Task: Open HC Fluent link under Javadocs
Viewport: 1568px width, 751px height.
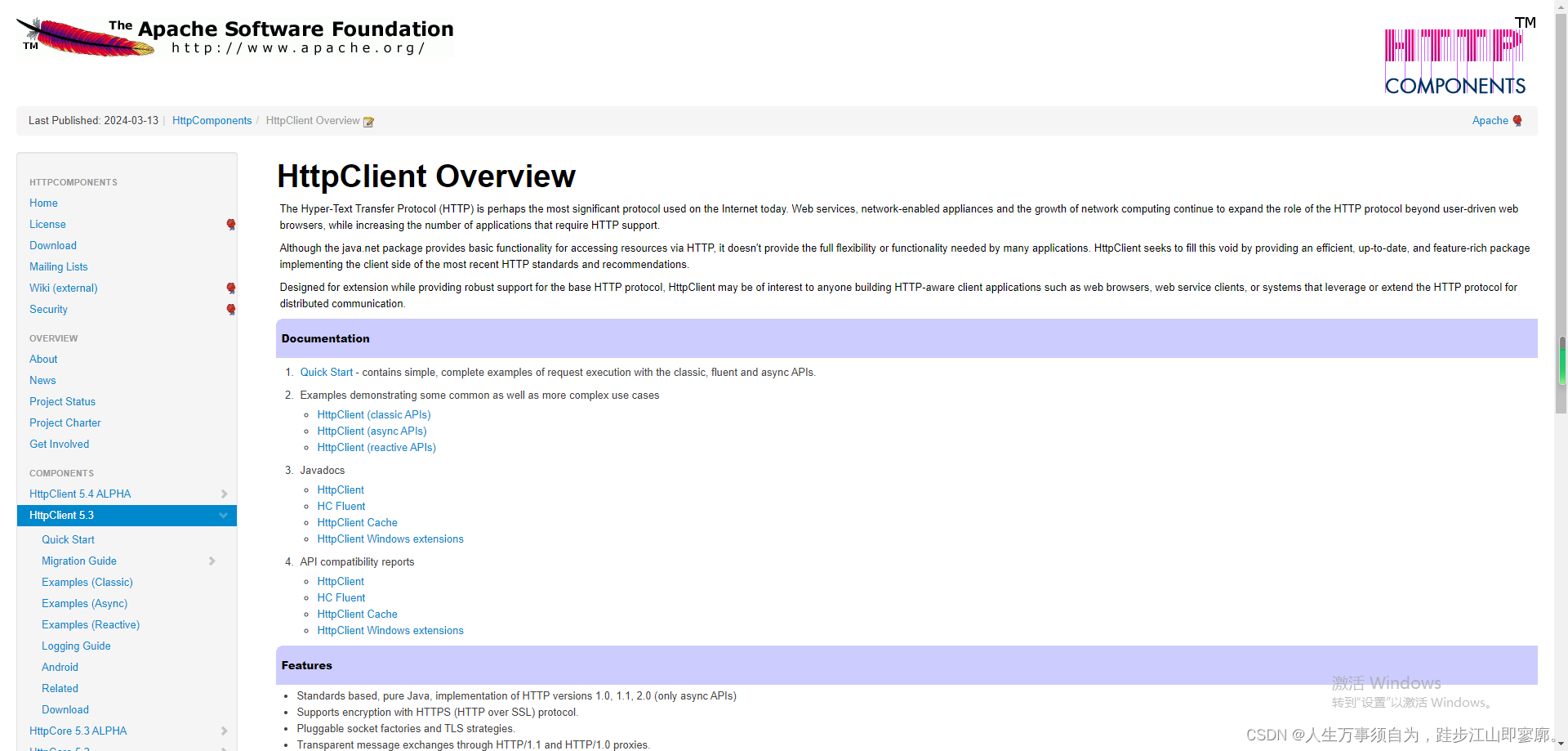Action: coord(341,507)
